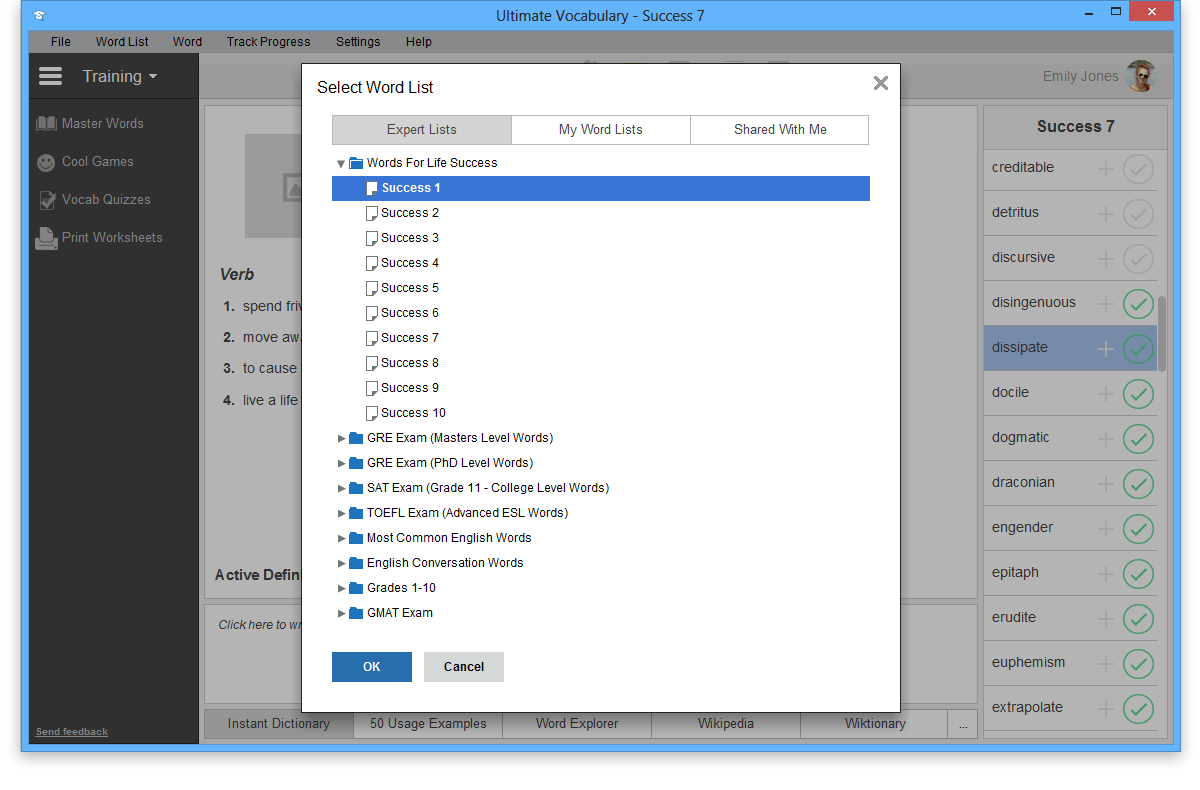Click the plus icon next to extrapolate

1106,709
